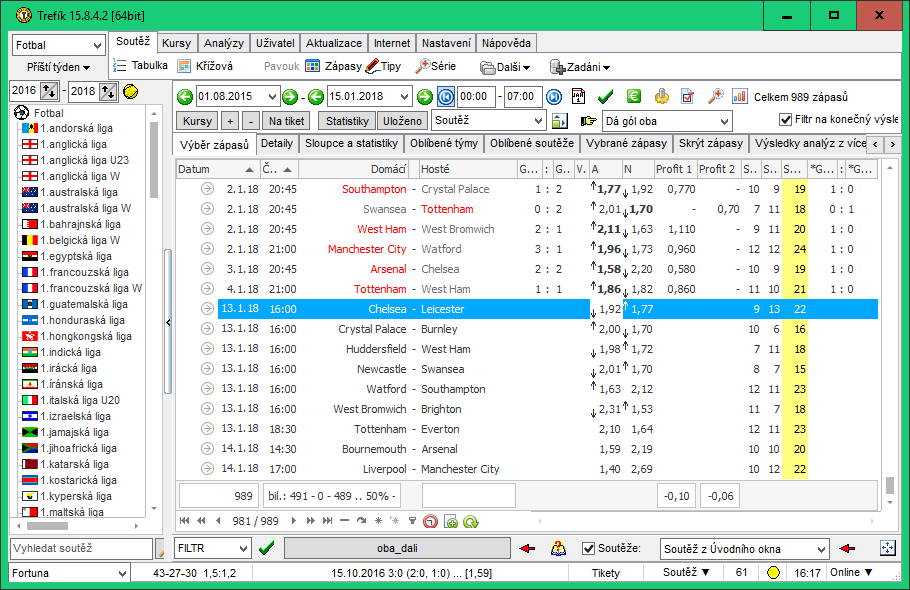This screenshot has width=910, height=590.
Task: Open Křížová table view
Action: [205, 66]
